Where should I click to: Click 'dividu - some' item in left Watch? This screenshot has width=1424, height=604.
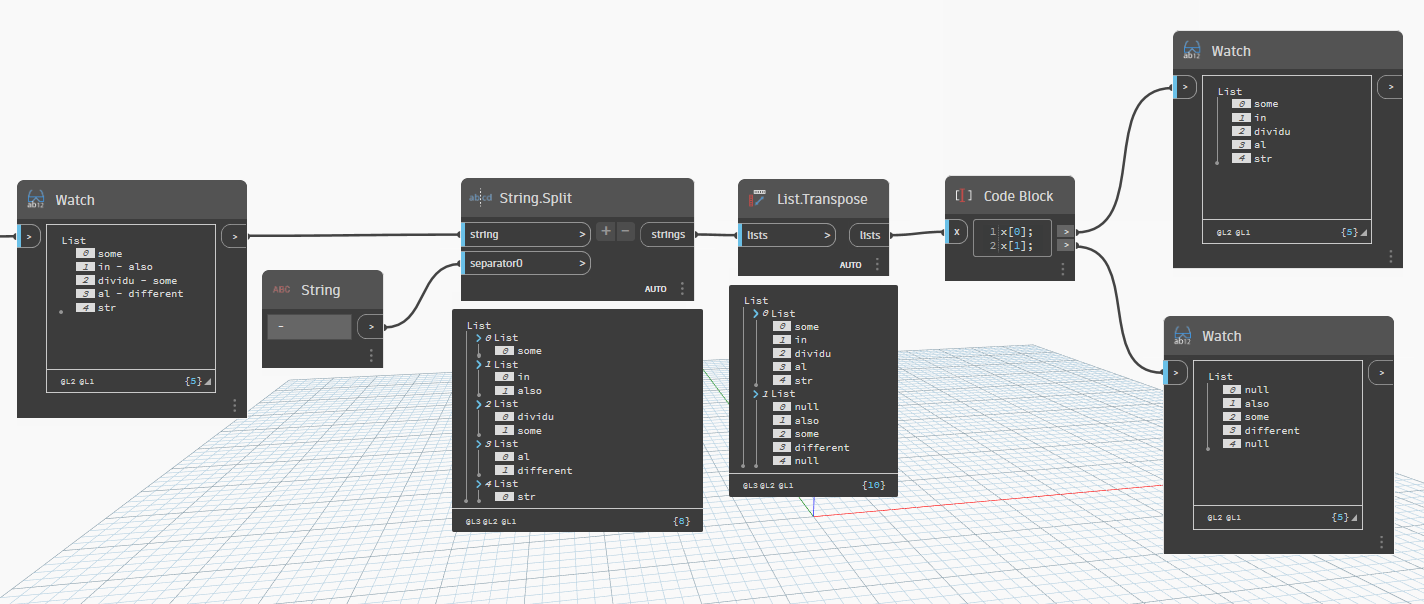coord(137,280)
